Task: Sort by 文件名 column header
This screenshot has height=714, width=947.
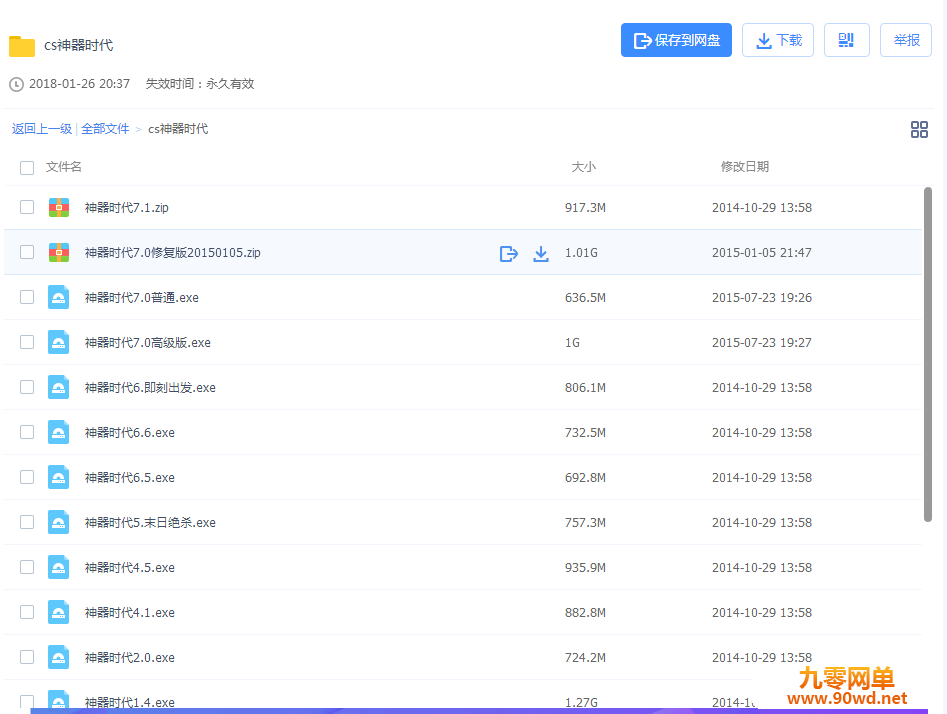Action: [x=63, y=167]
